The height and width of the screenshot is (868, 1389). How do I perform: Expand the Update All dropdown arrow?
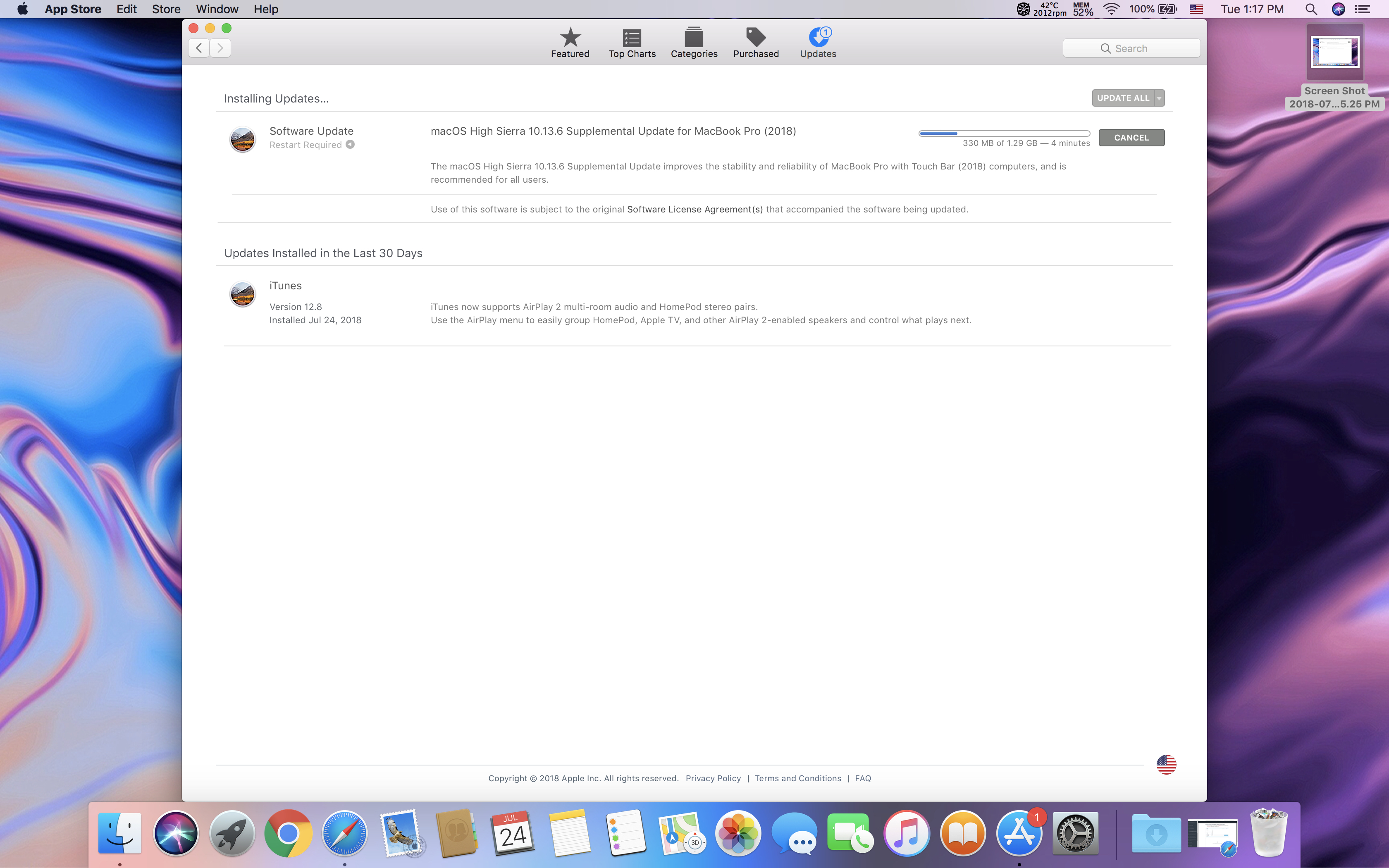tap(1160, 98)
